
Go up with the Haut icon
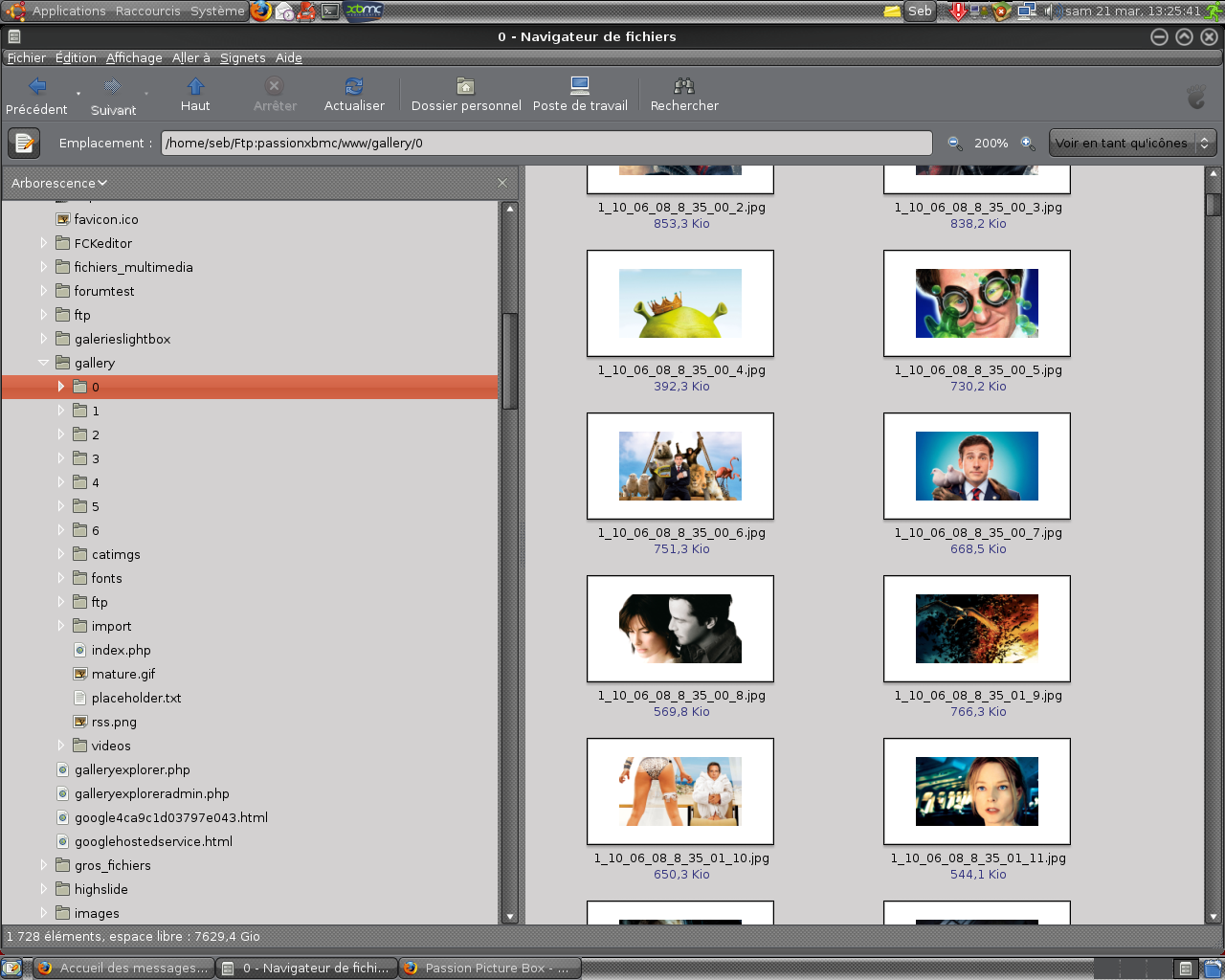point(195,87)
